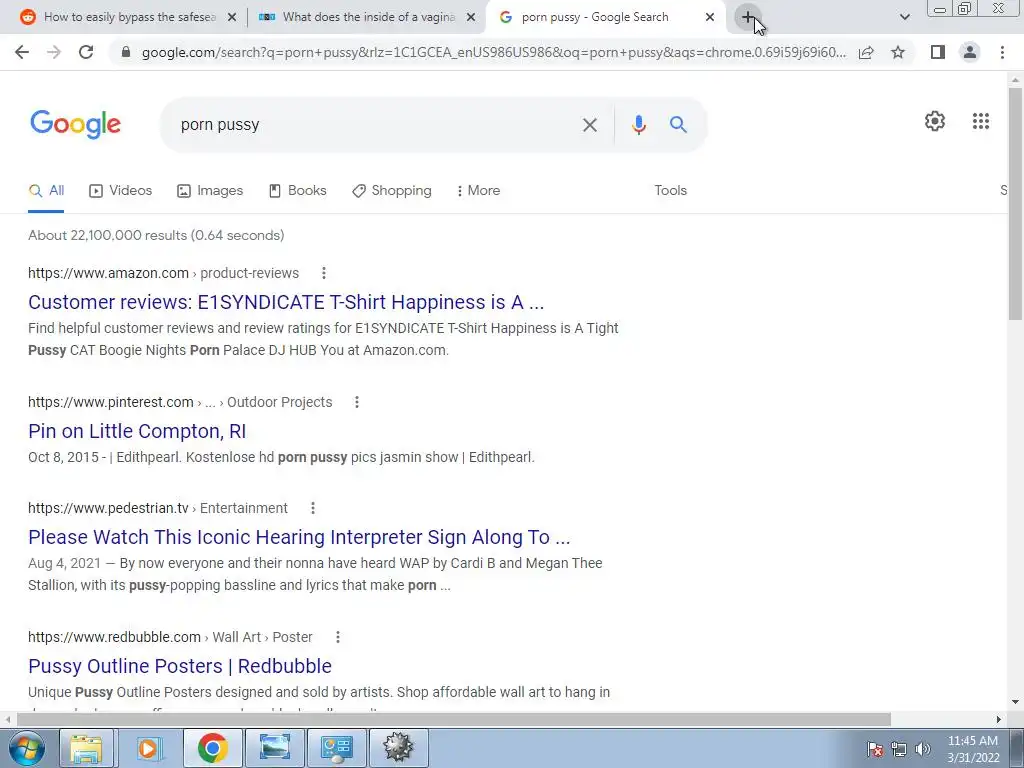Image resolution: width=1024 pixels, height=768 pixels.
Task: Open Pinterest result options menu
Action: pyautogui.click(x=357, y=402)
